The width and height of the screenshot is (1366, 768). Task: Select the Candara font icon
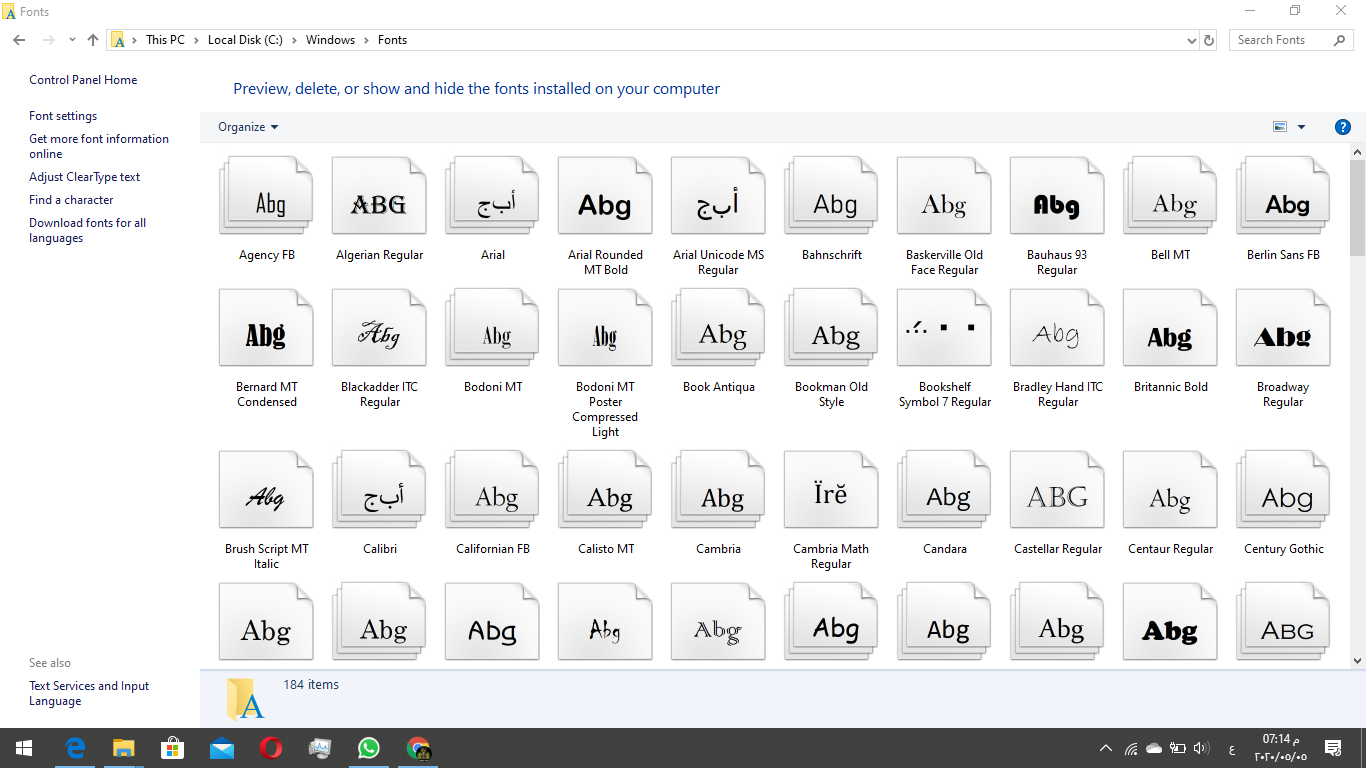point(945,491)
